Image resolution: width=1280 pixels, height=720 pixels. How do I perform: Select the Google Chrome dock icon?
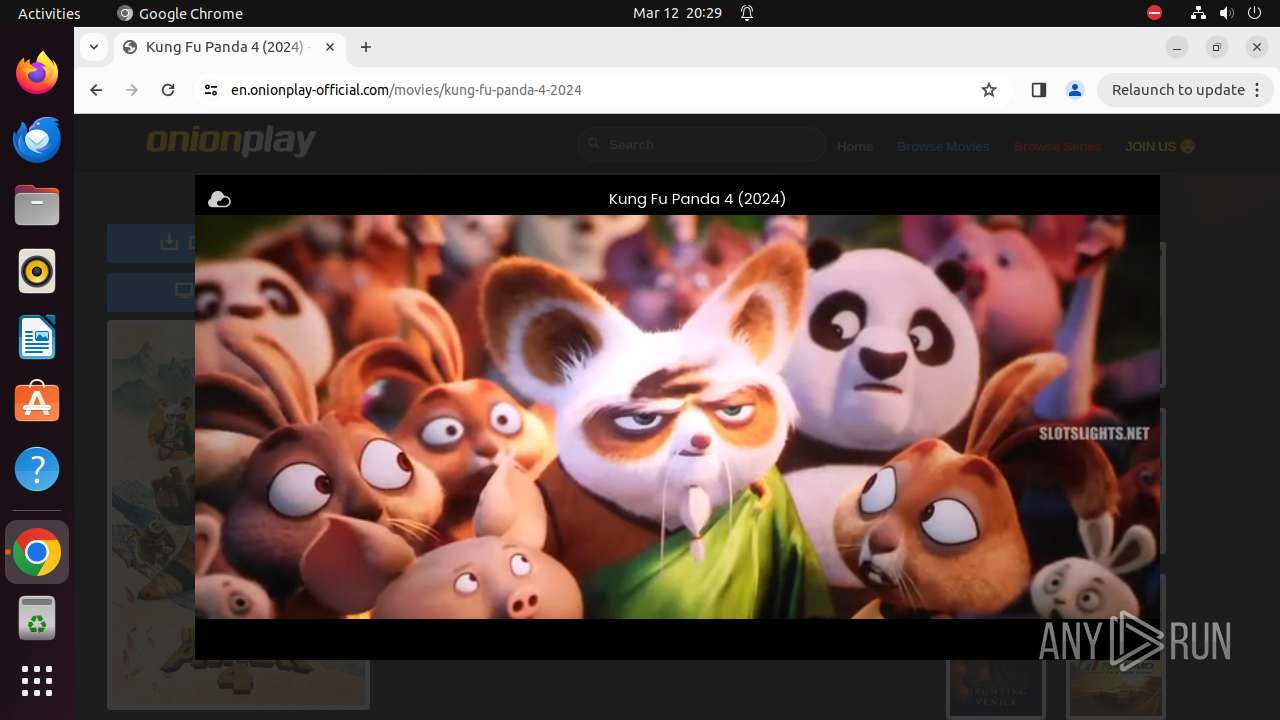click(37, 553)
